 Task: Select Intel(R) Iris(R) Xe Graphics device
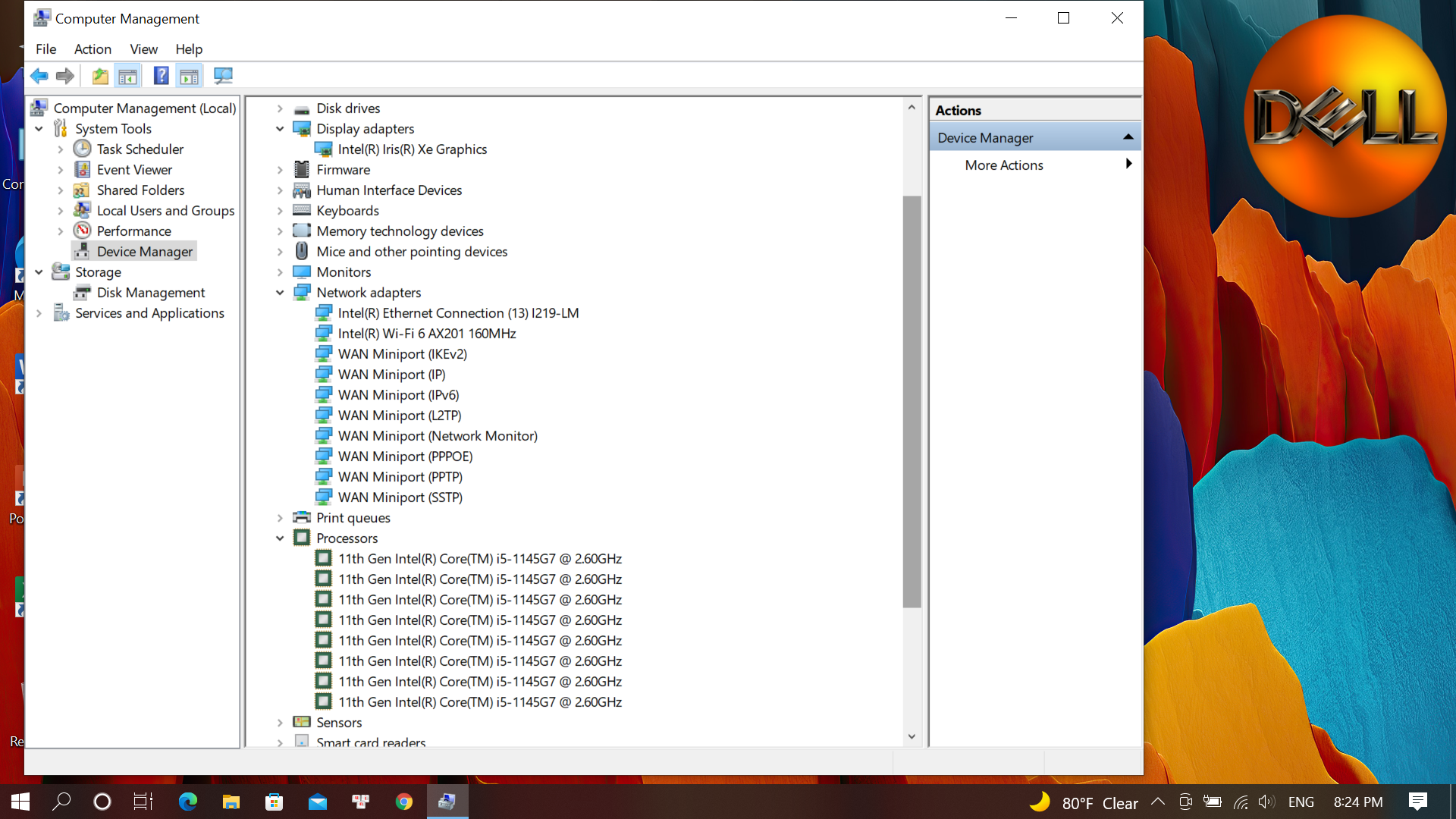(412, 149)
